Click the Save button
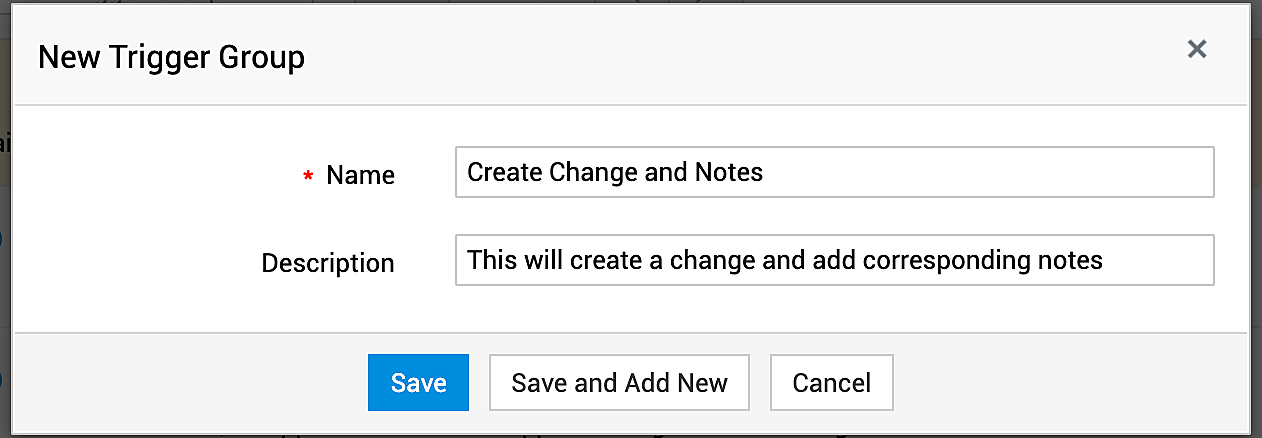1262x438 pixels. [x=418, y=382]
